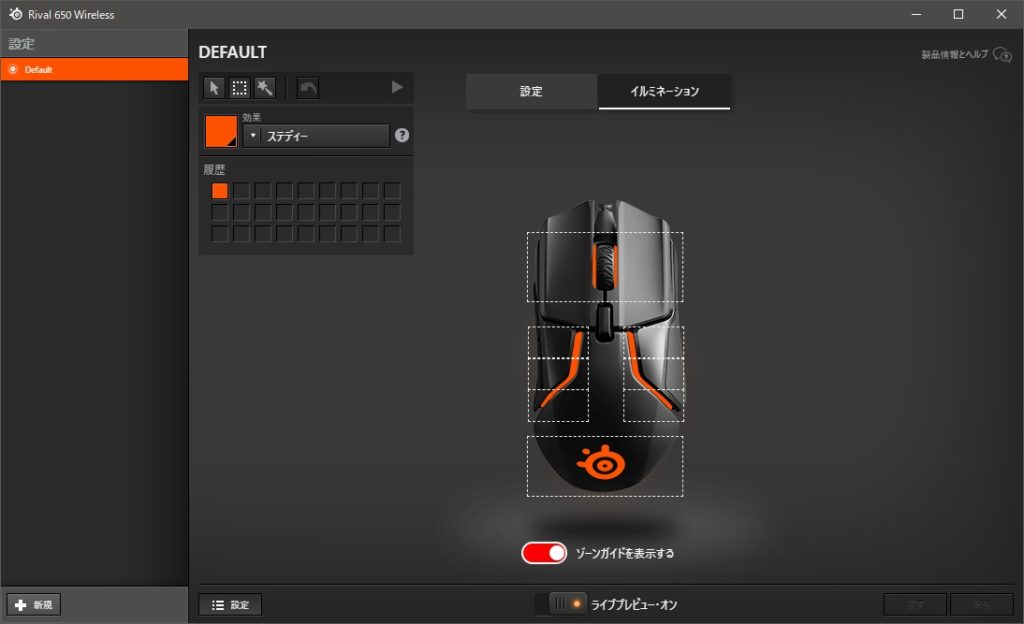The height and width of the screenshot is (624, 1024).
Task: Click the undo arrow icon
Action: 308,88
